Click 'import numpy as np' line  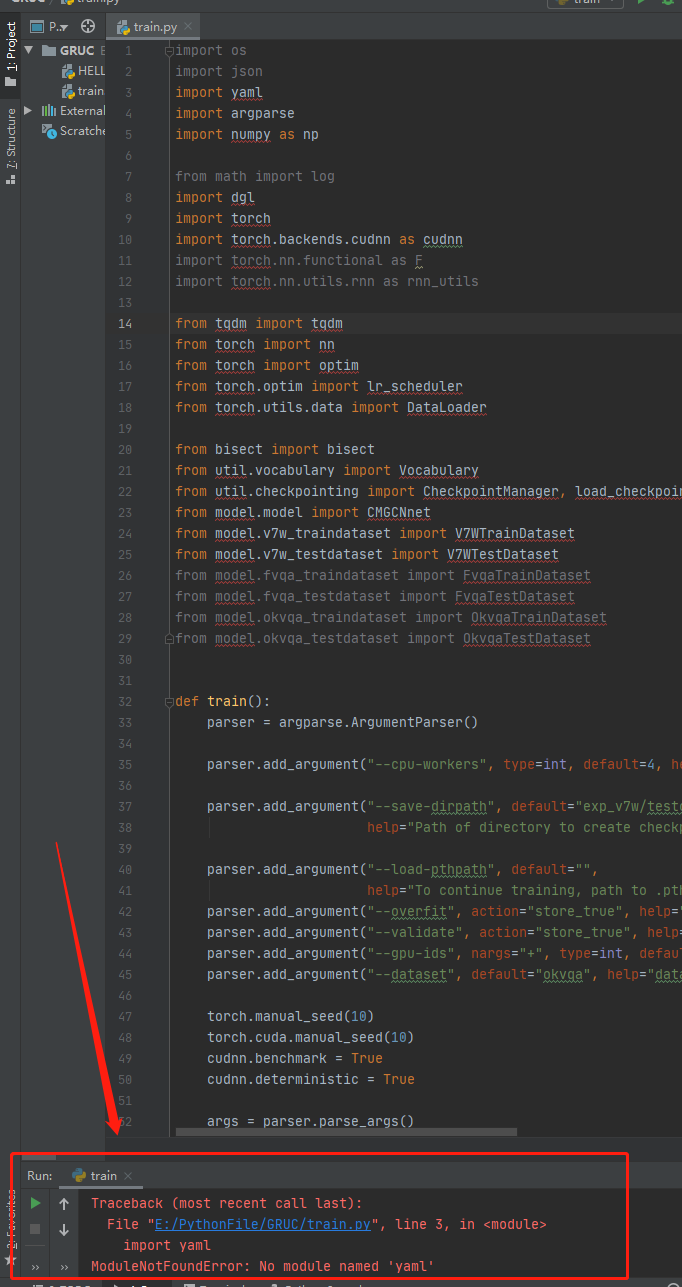pos(247,134)
